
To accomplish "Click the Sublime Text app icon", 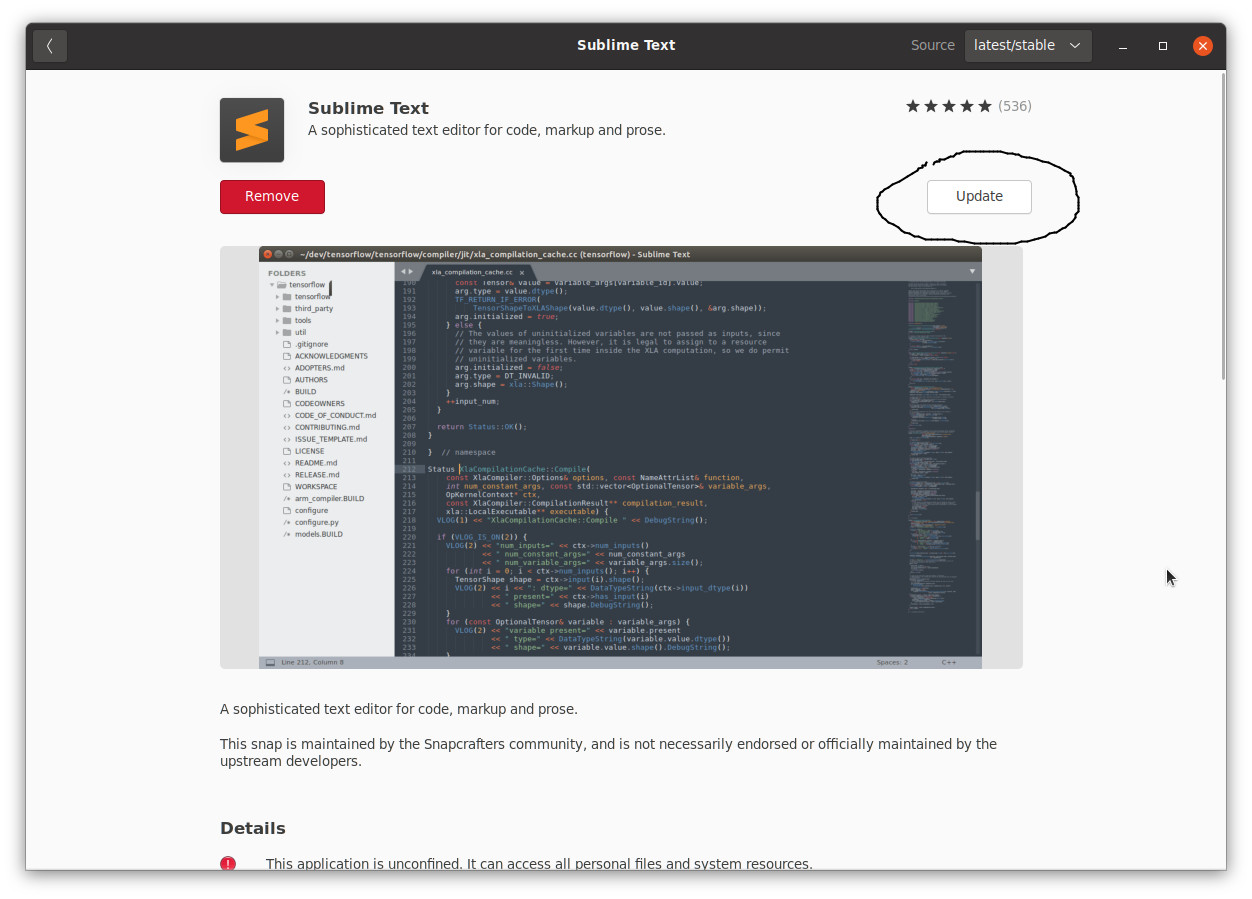I will pos(252,130).
